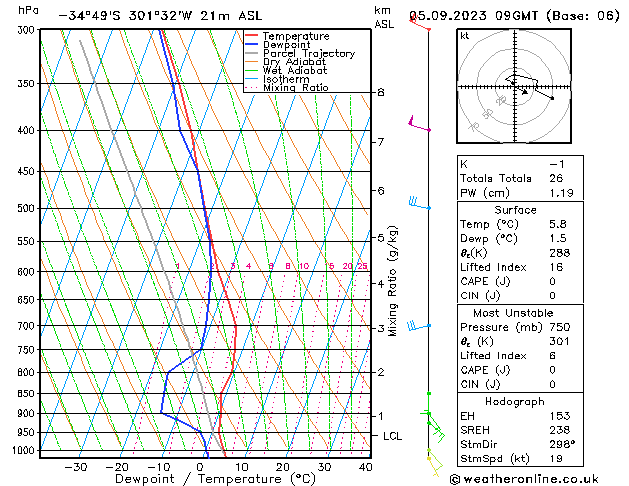The width and height of the screenshot is (629, 486).
Task: Click the weatheronline.co.uk copyright link
Action: (x=524, y=479)
